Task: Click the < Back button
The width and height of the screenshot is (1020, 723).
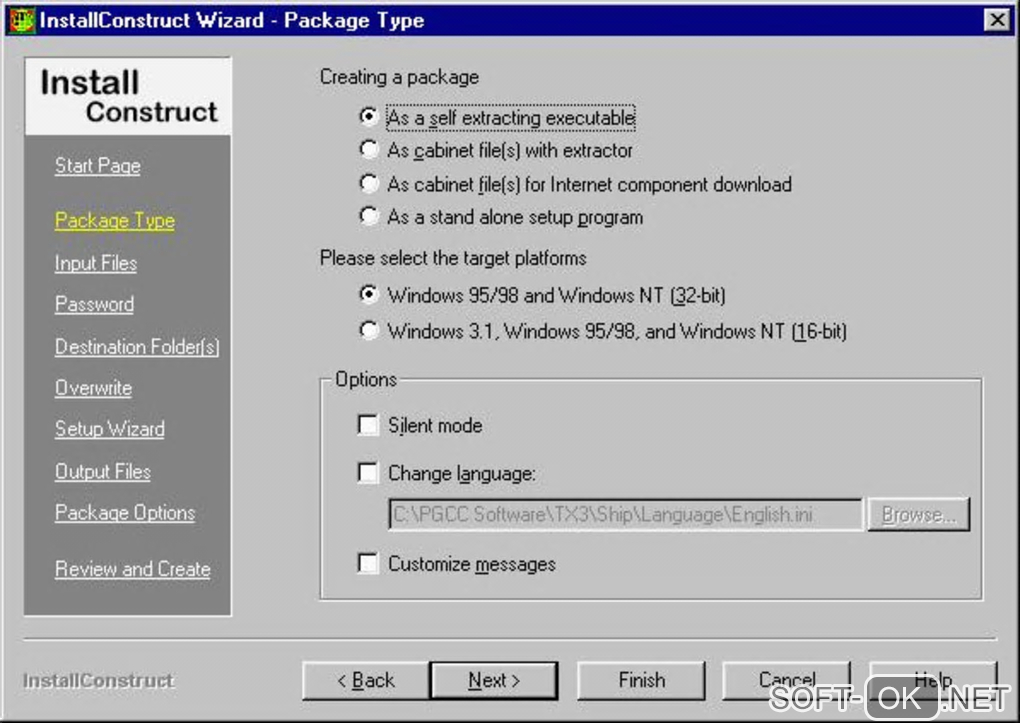Action: 366,681
